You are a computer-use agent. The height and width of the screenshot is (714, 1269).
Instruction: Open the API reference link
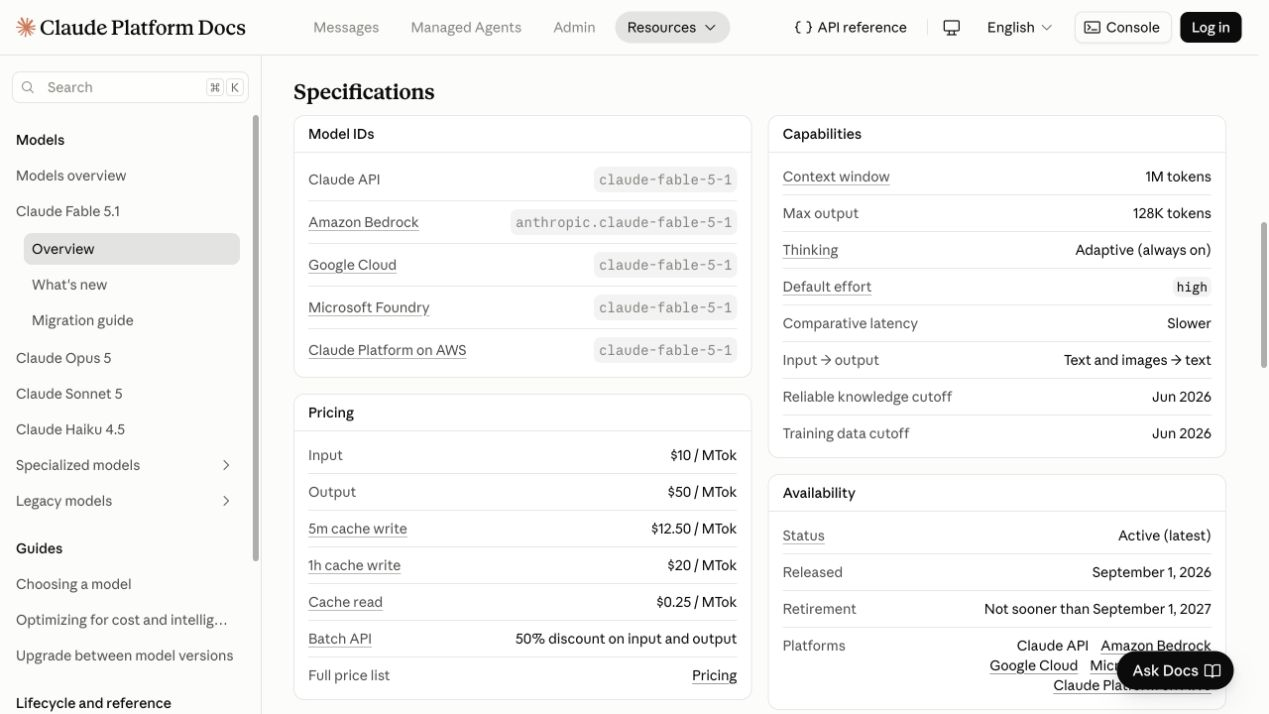pyautogui.click(x=850, y=27)
